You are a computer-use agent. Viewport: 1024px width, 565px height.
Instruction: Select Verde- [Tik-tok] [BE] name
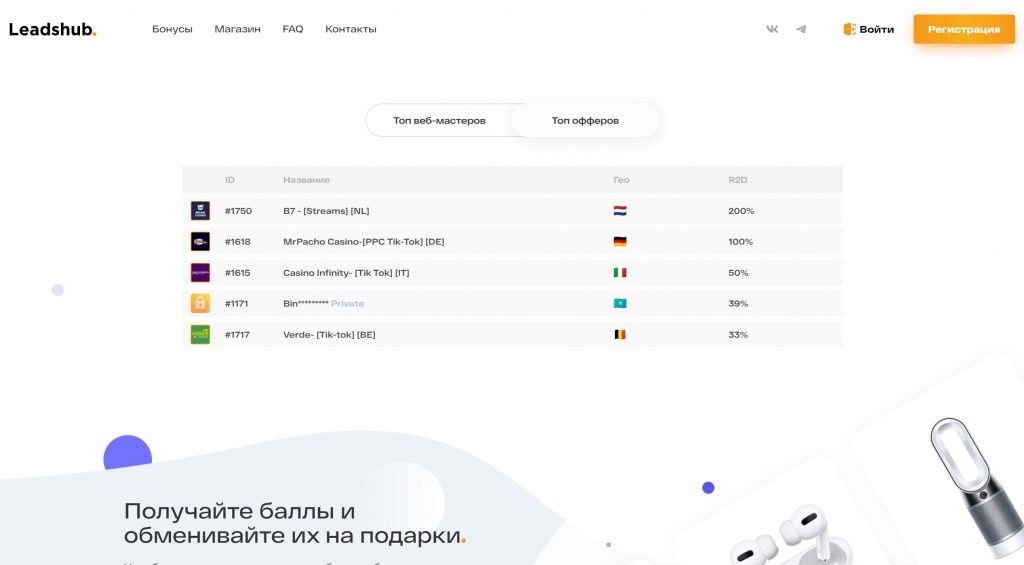pos(329,335)
